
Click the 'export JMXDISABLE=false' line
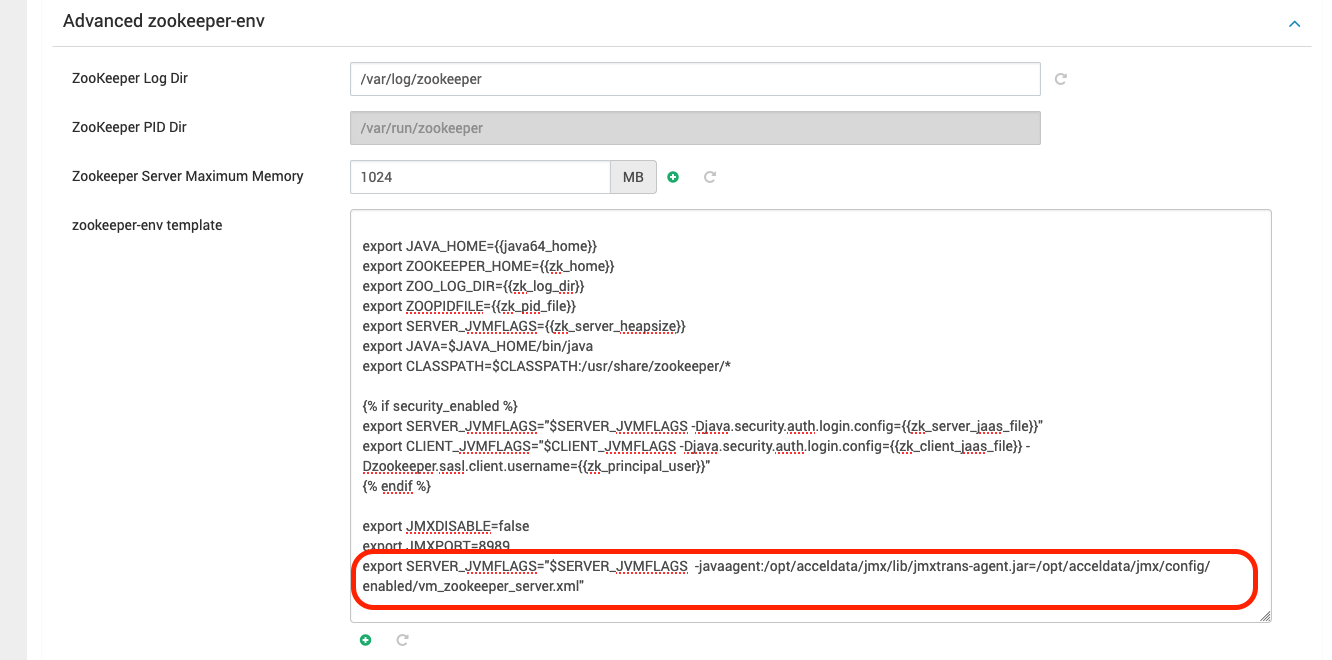(x=446, y=526)
